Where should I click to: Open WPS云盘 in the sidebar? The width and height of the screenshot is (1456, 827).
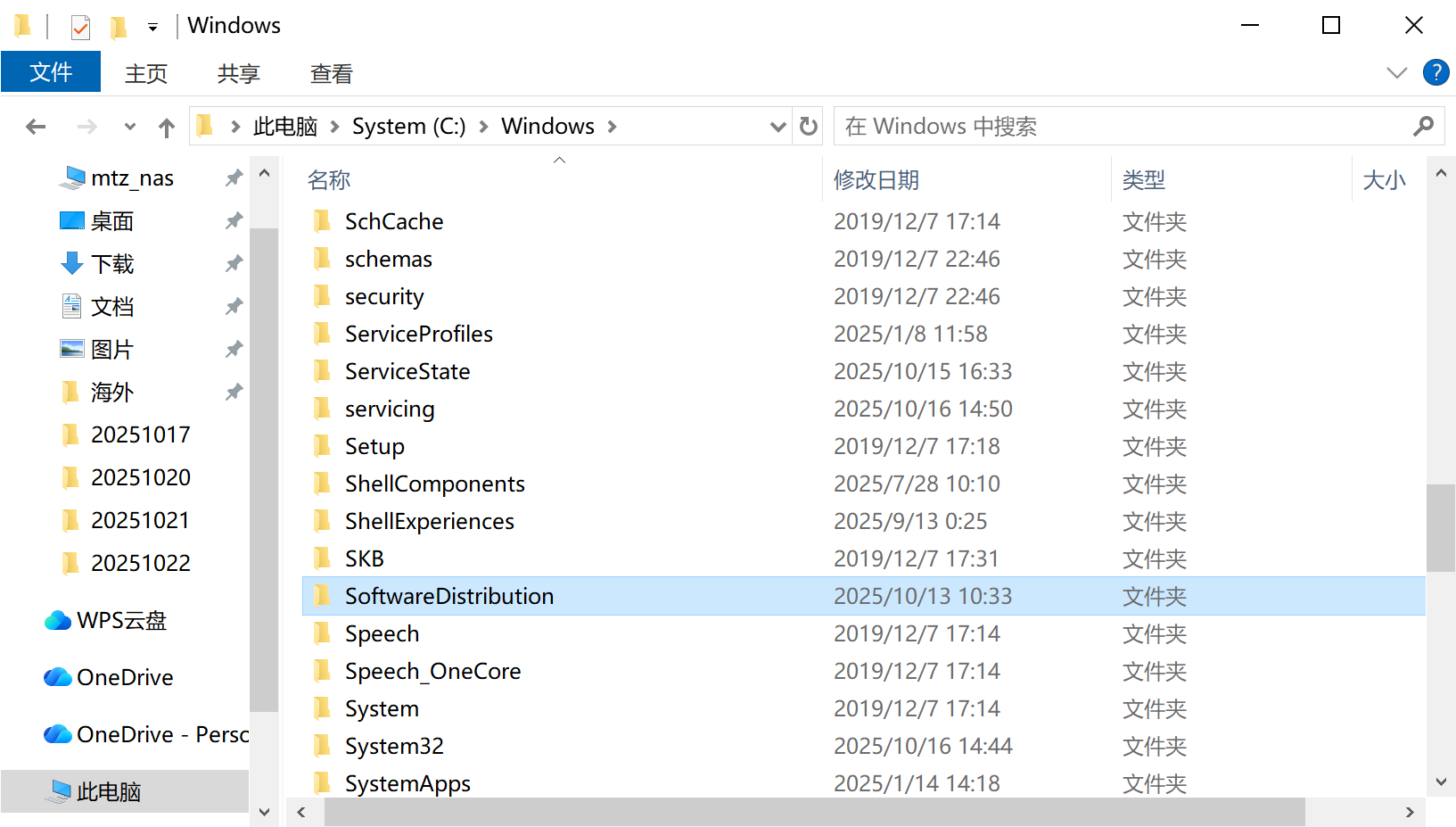(121, 620)
